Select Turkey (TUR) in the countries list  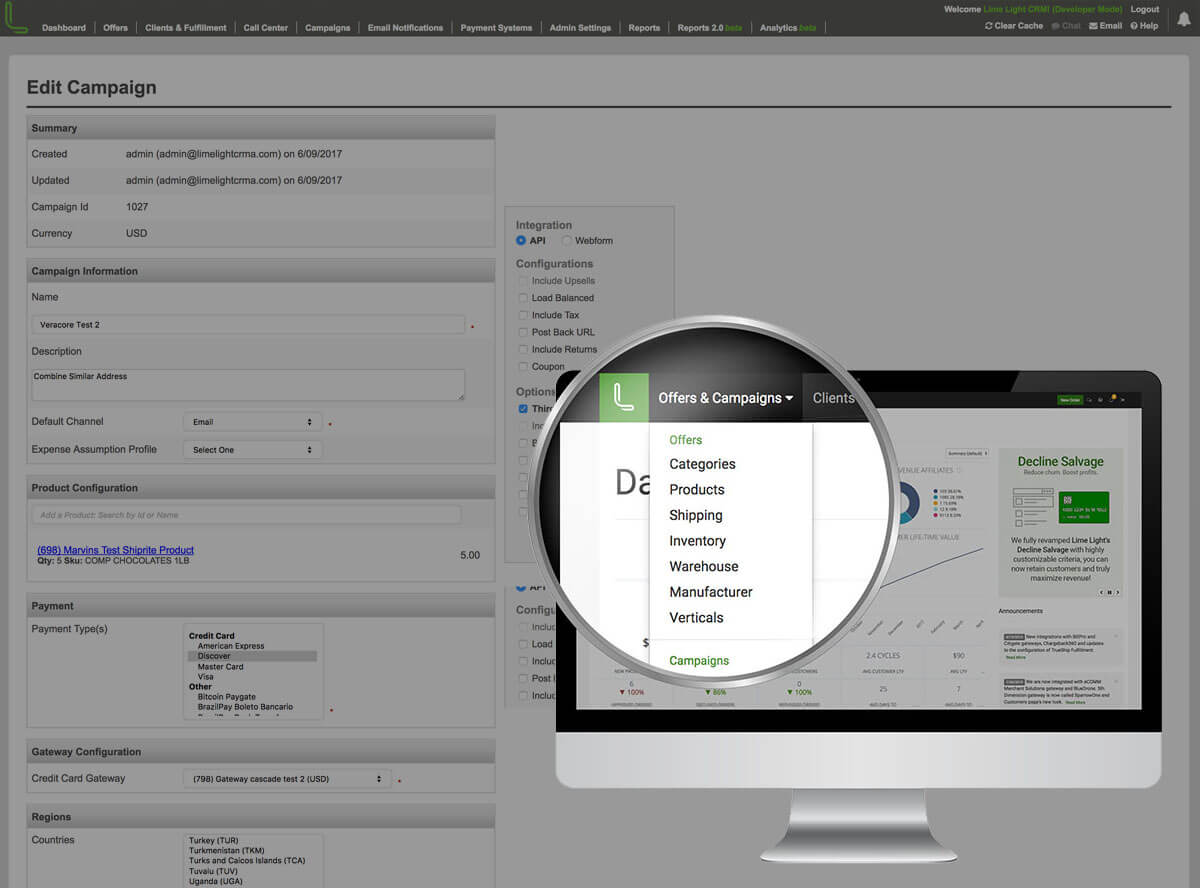pyautogui.click(x=214, y=840)
